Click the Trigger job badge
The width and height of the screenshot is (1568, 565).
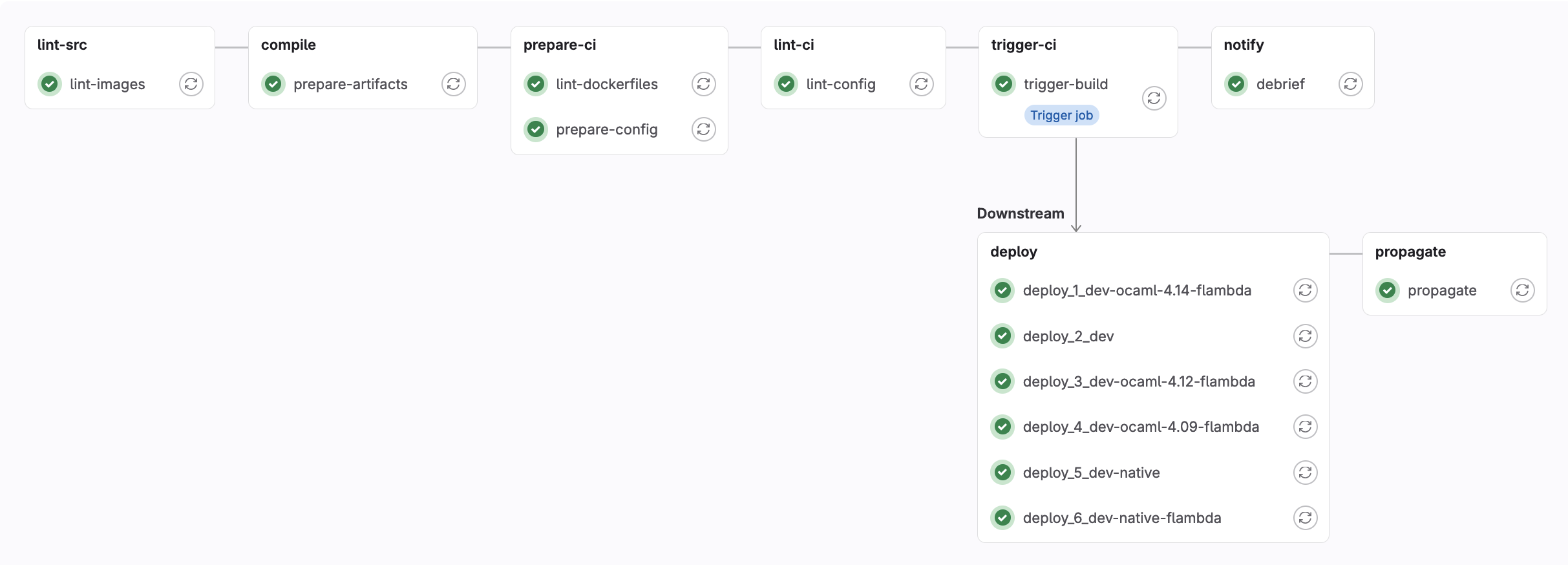[x=1061, y=115]
